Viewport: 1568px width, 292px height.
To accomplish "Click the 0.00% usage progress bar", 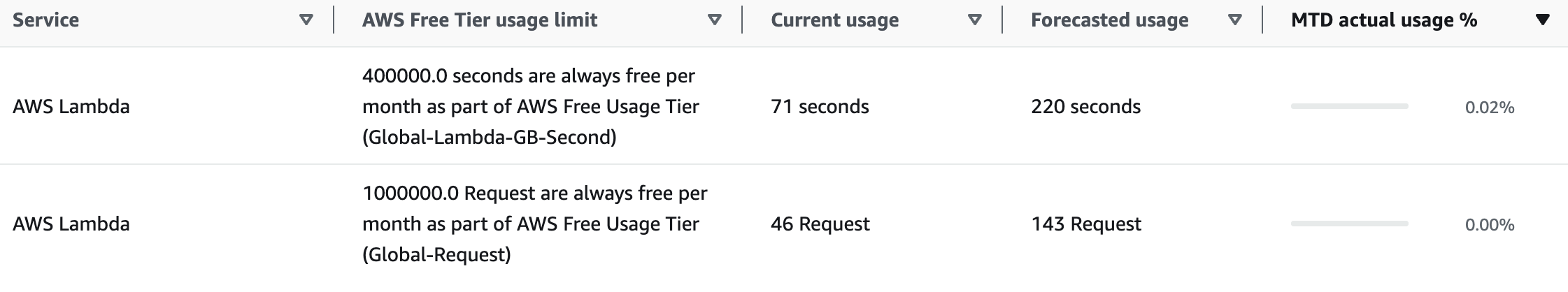I will (1349, 224).
